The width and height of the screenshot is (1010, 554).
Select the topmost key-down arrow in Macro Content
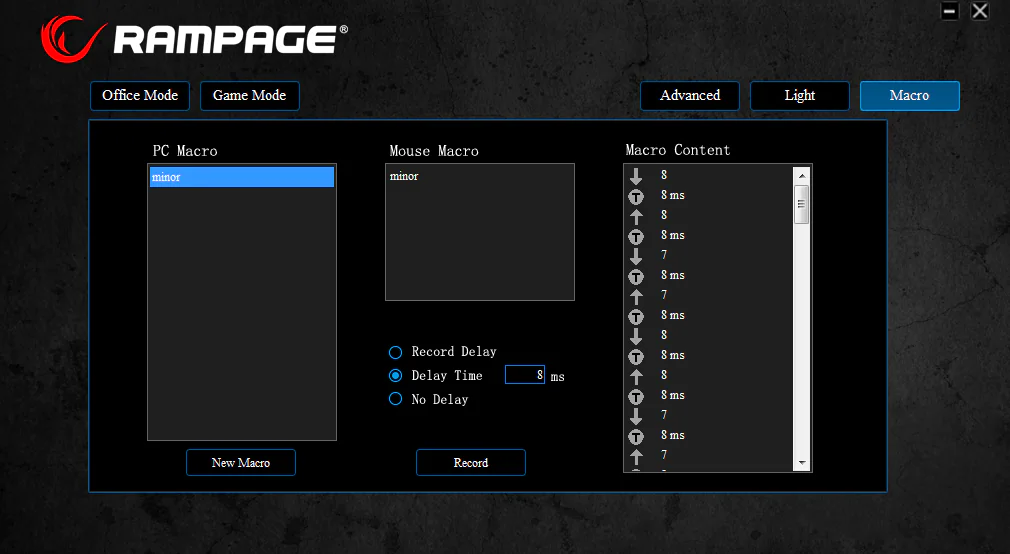coord(636,176)
